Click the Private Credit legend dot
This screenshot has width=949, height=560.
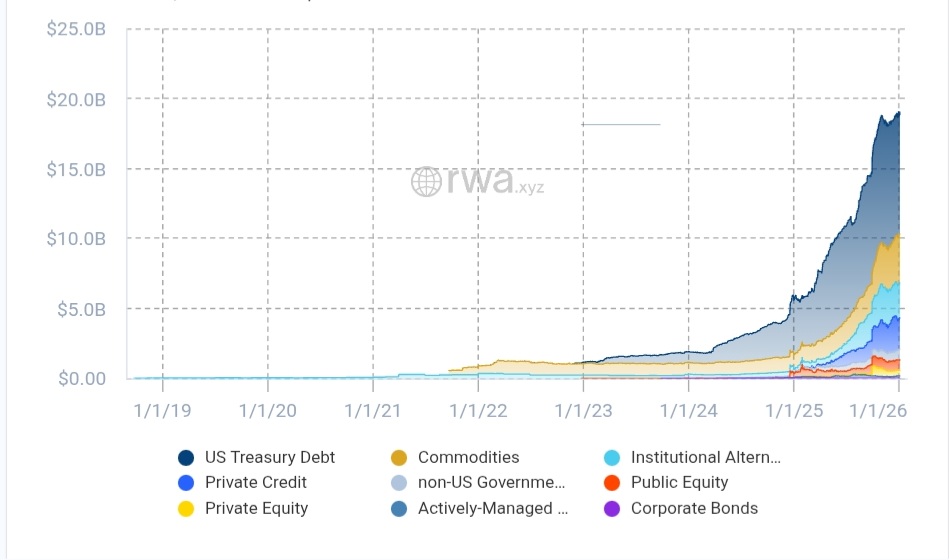click(x=186, y=483)
